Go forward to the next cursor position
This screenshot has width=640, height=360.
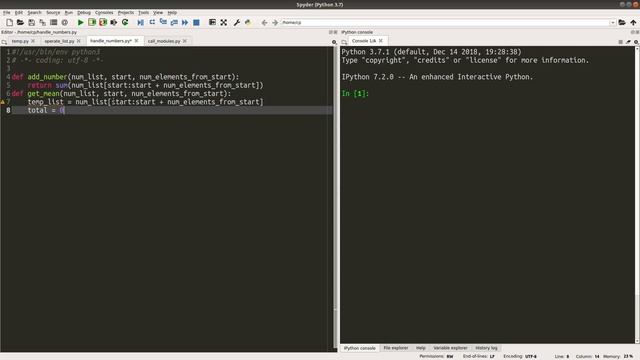point(275,22)
